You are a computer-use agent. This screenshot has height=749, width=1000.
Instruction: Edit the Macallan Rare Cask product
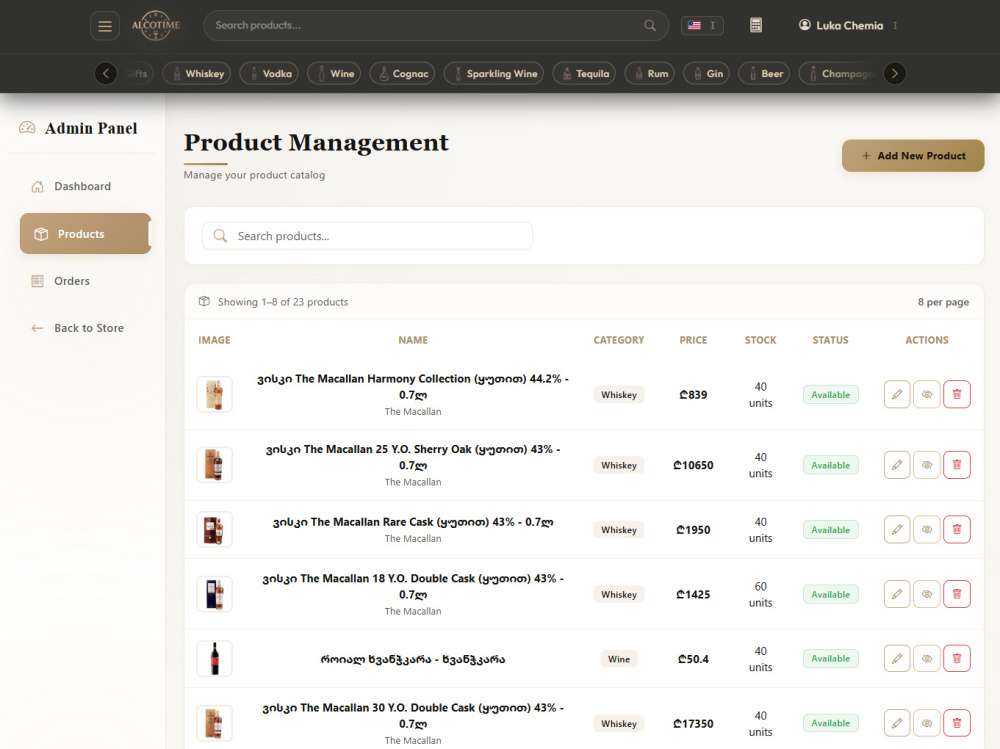[x=897, y=530]
